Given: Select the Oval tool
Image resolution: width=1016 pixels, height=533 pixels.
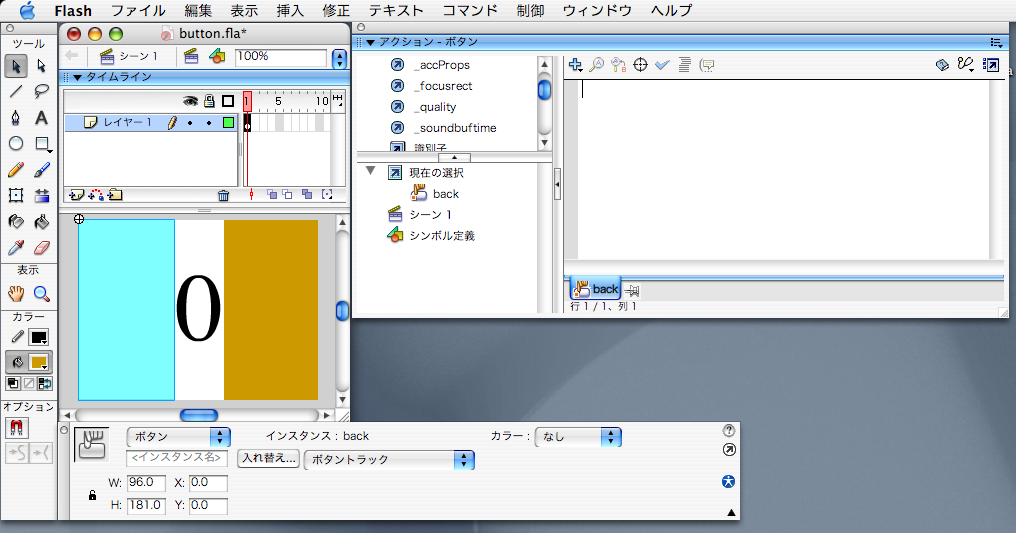Looking at the screenshot, I should coord(16,144).
